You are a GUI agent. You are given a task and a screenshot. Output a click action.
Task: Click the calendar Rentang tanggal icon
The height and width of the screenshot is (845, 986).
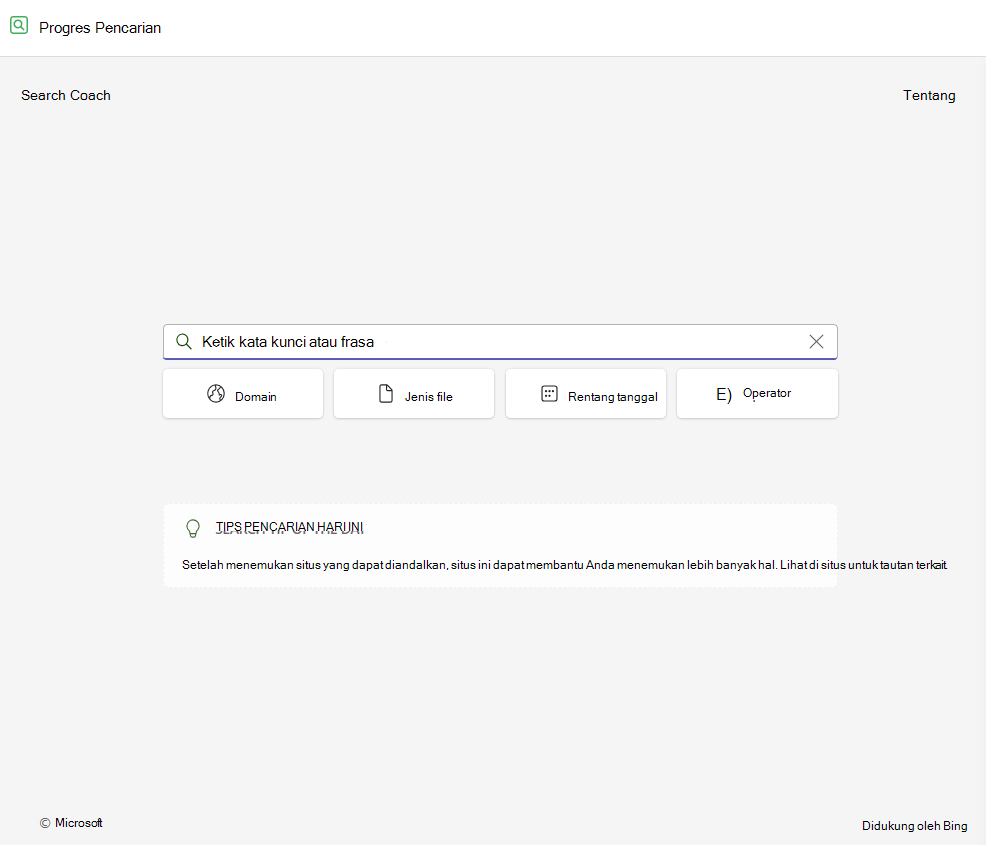coord(549,394)
